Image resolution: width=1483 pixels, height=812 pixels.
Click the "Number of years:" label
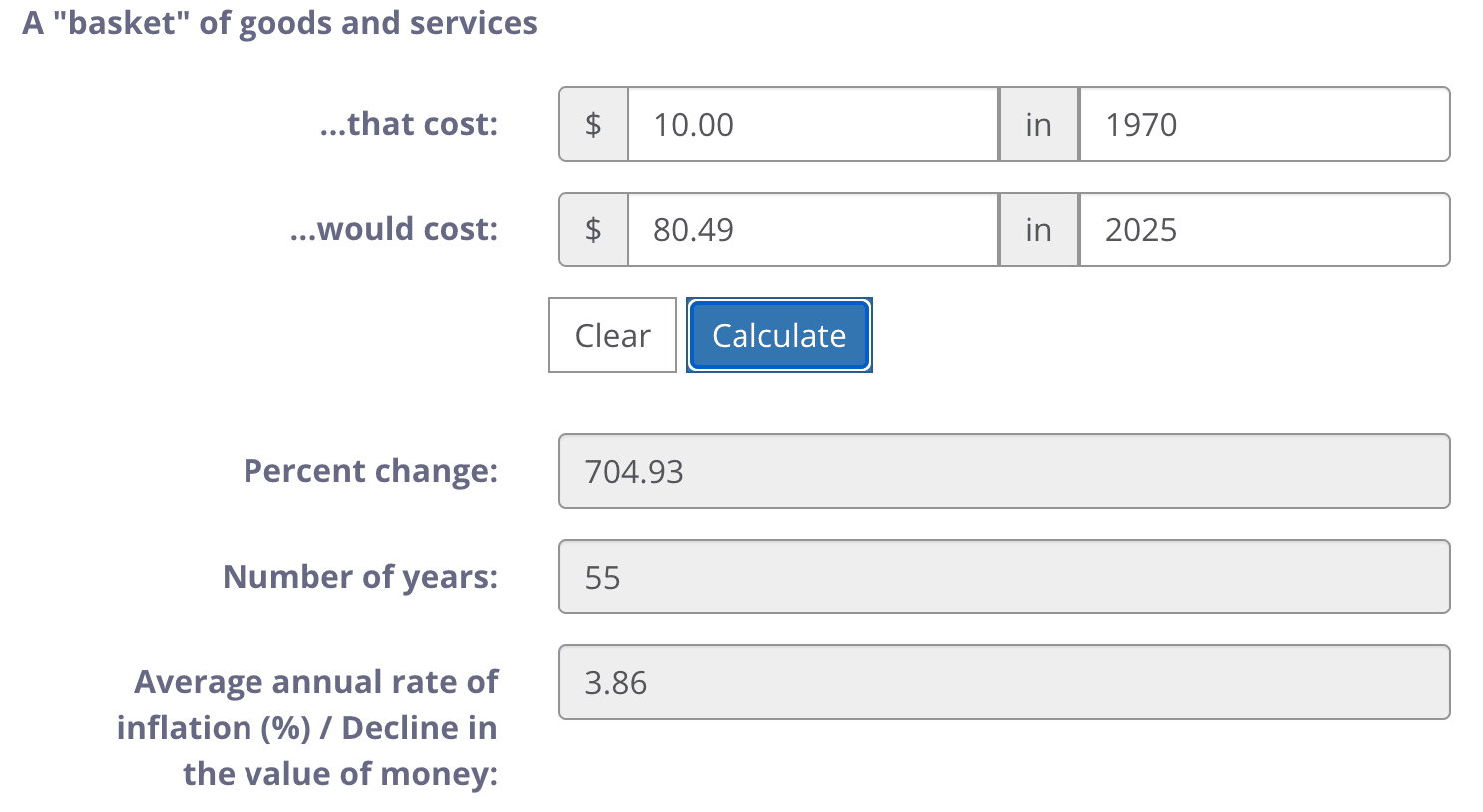pos(360,577)
